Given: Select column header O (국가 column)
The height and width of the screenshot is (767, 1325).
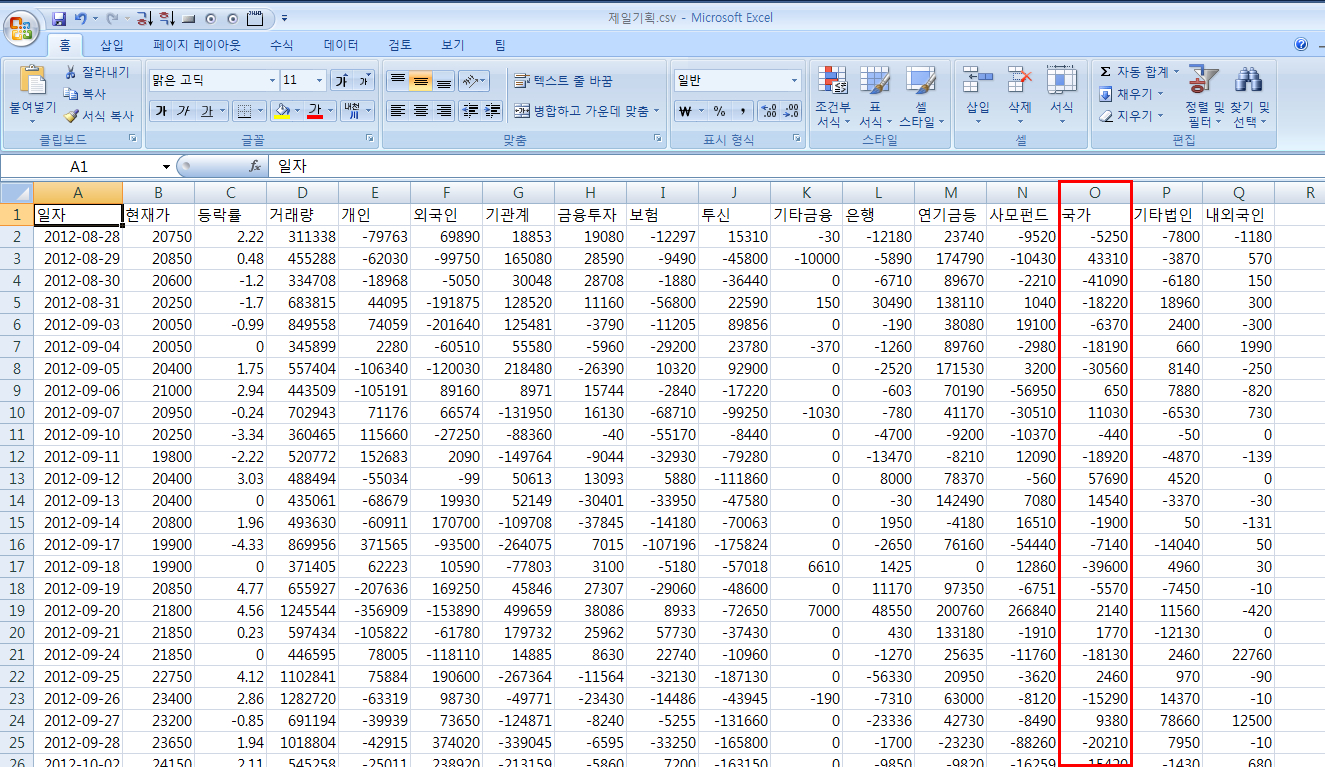Looking at the screenshot, I should tap(1094, 193).
